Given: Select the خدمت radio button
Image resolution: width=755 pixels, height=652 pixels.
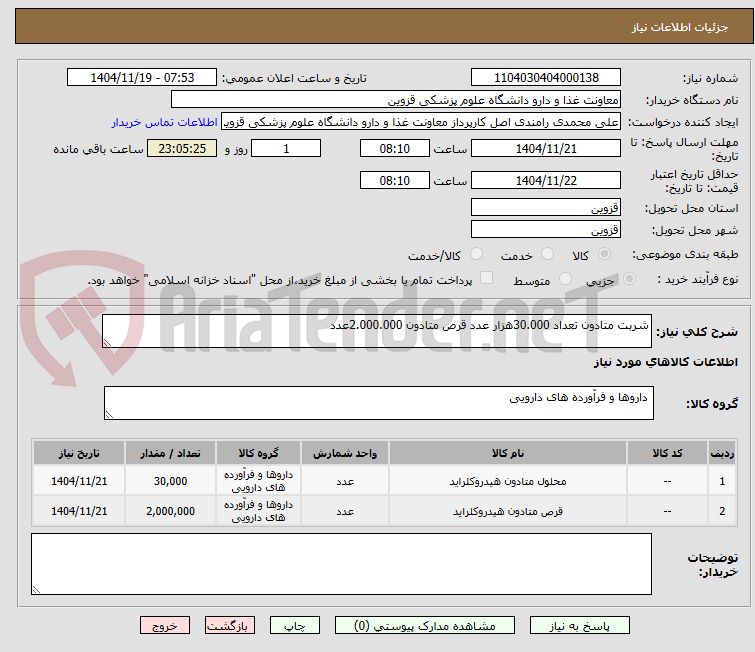Looking at the screenshot, I should point(547,254).
